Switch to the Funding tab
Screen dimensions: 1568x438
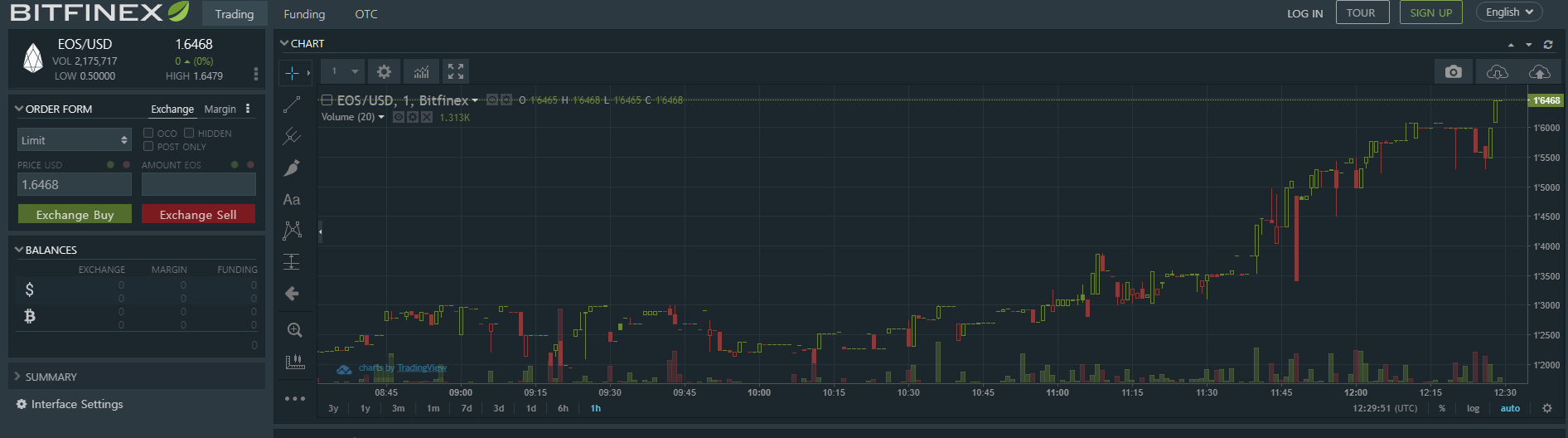tap(304, 14)
